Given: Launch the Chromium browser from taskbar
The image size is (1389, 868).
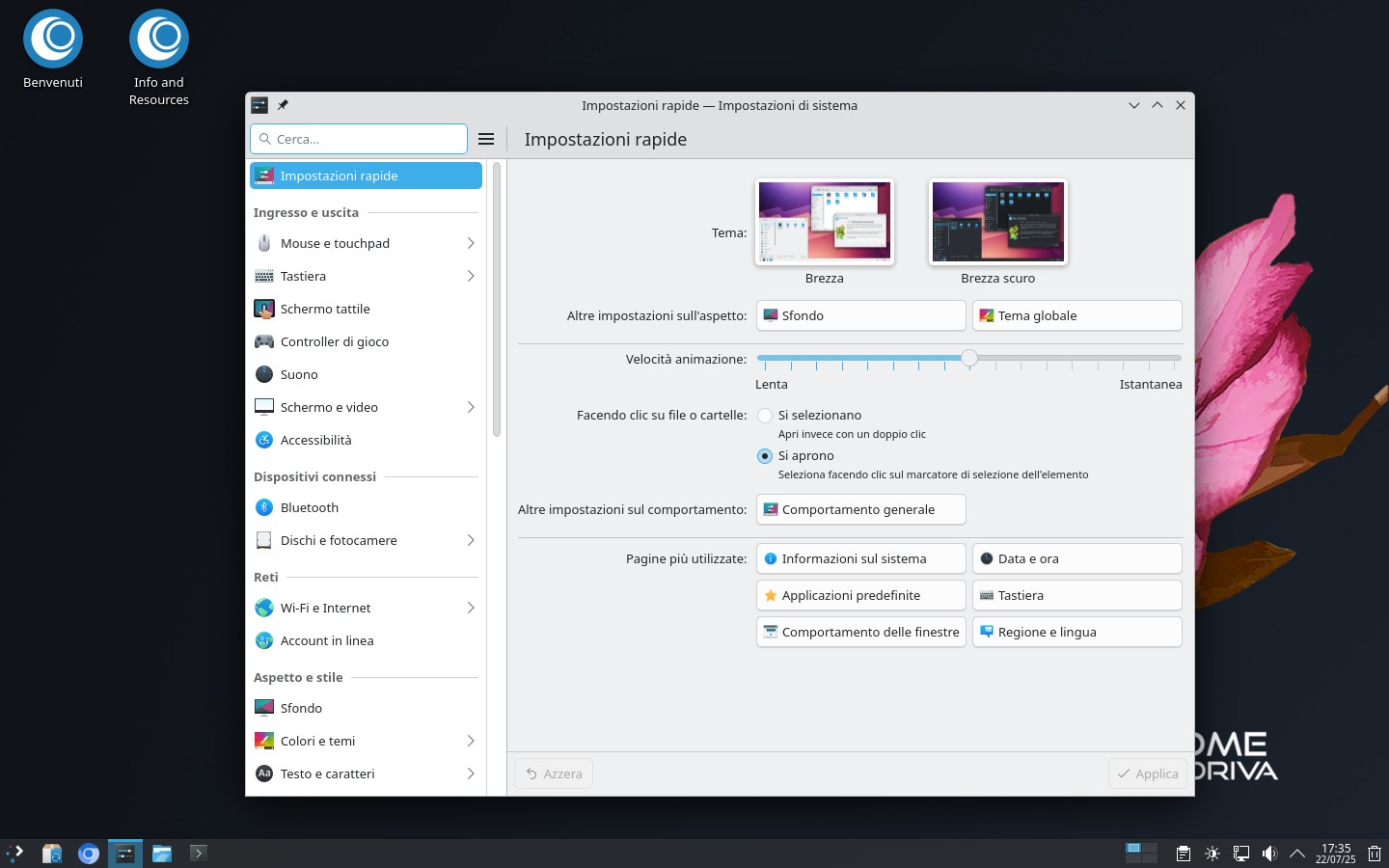Looking at the screenshot, I should pos(89,854).
